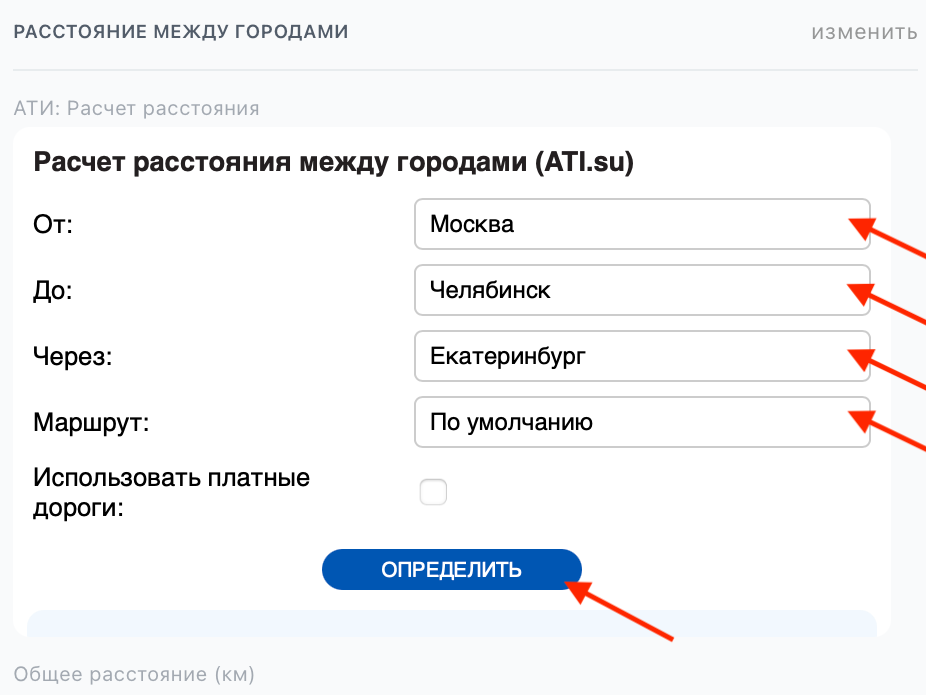Click the "Использовать платные дороги" label
Viewport: 926px width, 695px height.
(x=171, y=492)
